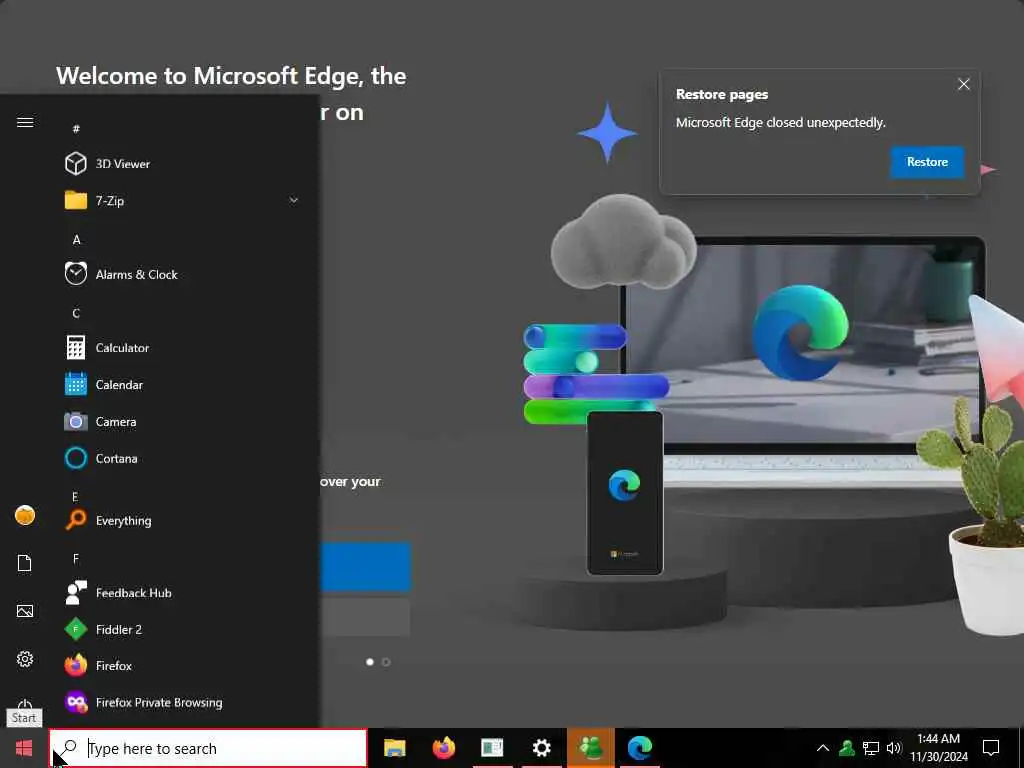
Task: Open Documents from Start sidebar
Action: (25, 563)
